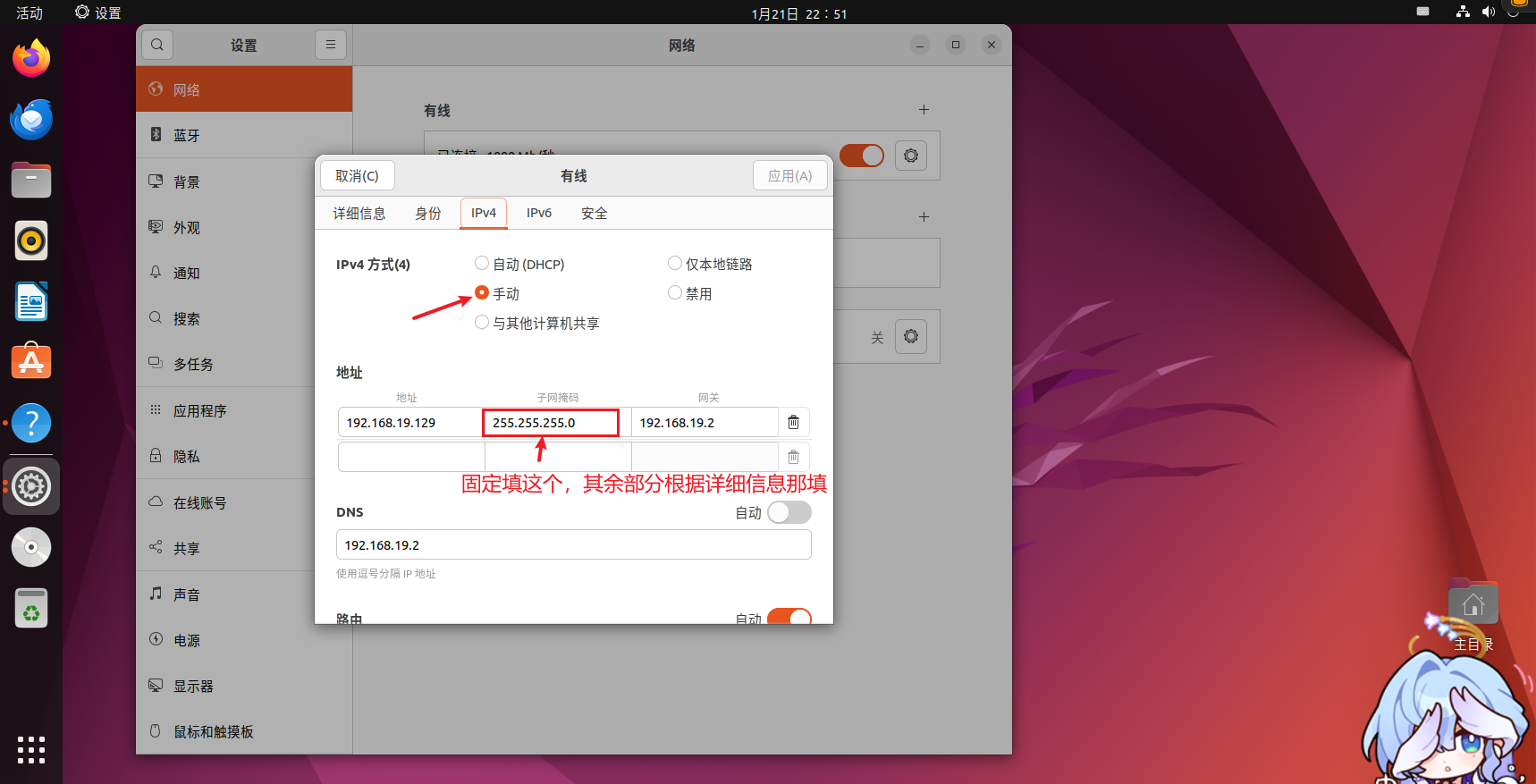Open the hamburger menu in Settings header
The height and width of the screenshot is (784, 1536).
331,45
